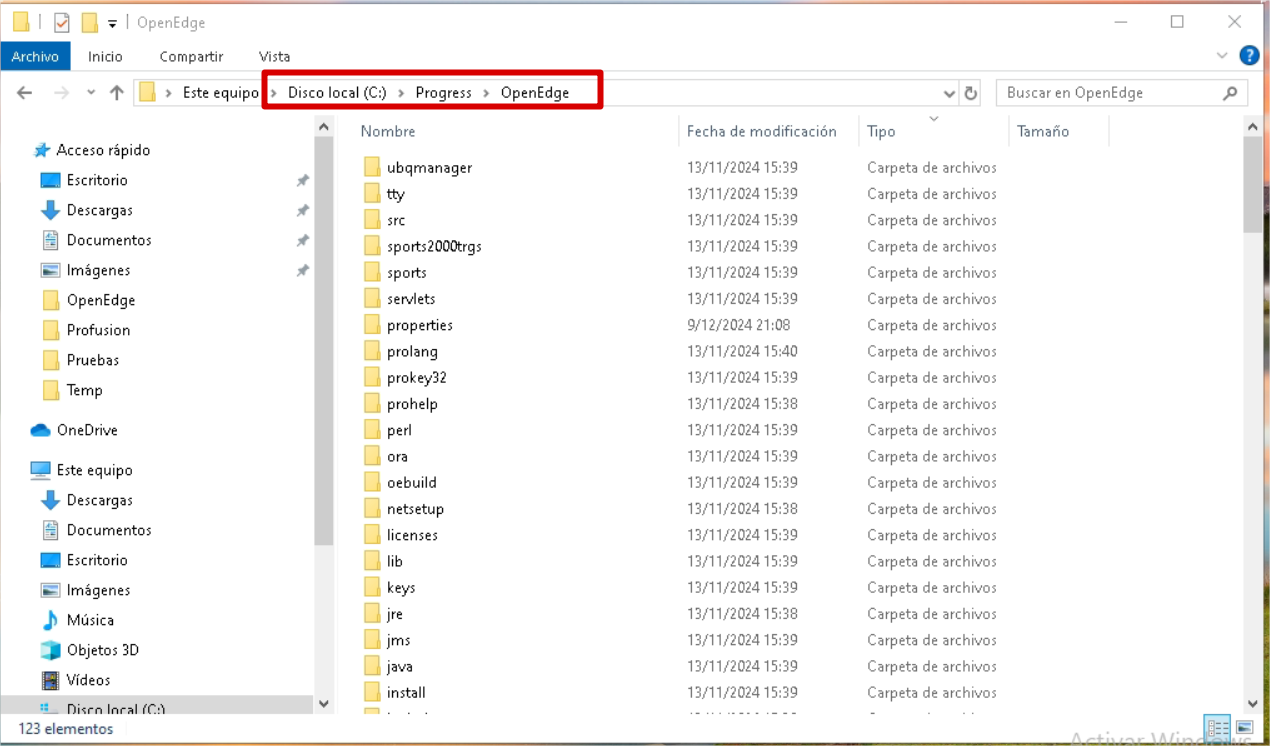Select the prohelp folder
The image size is (1270, 746).
click(x=412, y=404)
